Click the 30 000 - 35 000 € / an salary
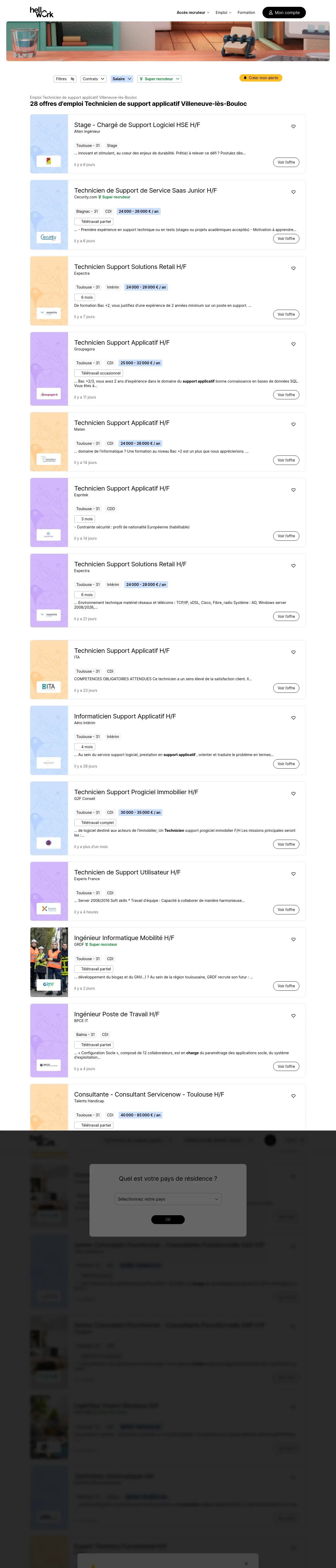Viewport: 336px width, 1568px height. click(x=140, y=812)
